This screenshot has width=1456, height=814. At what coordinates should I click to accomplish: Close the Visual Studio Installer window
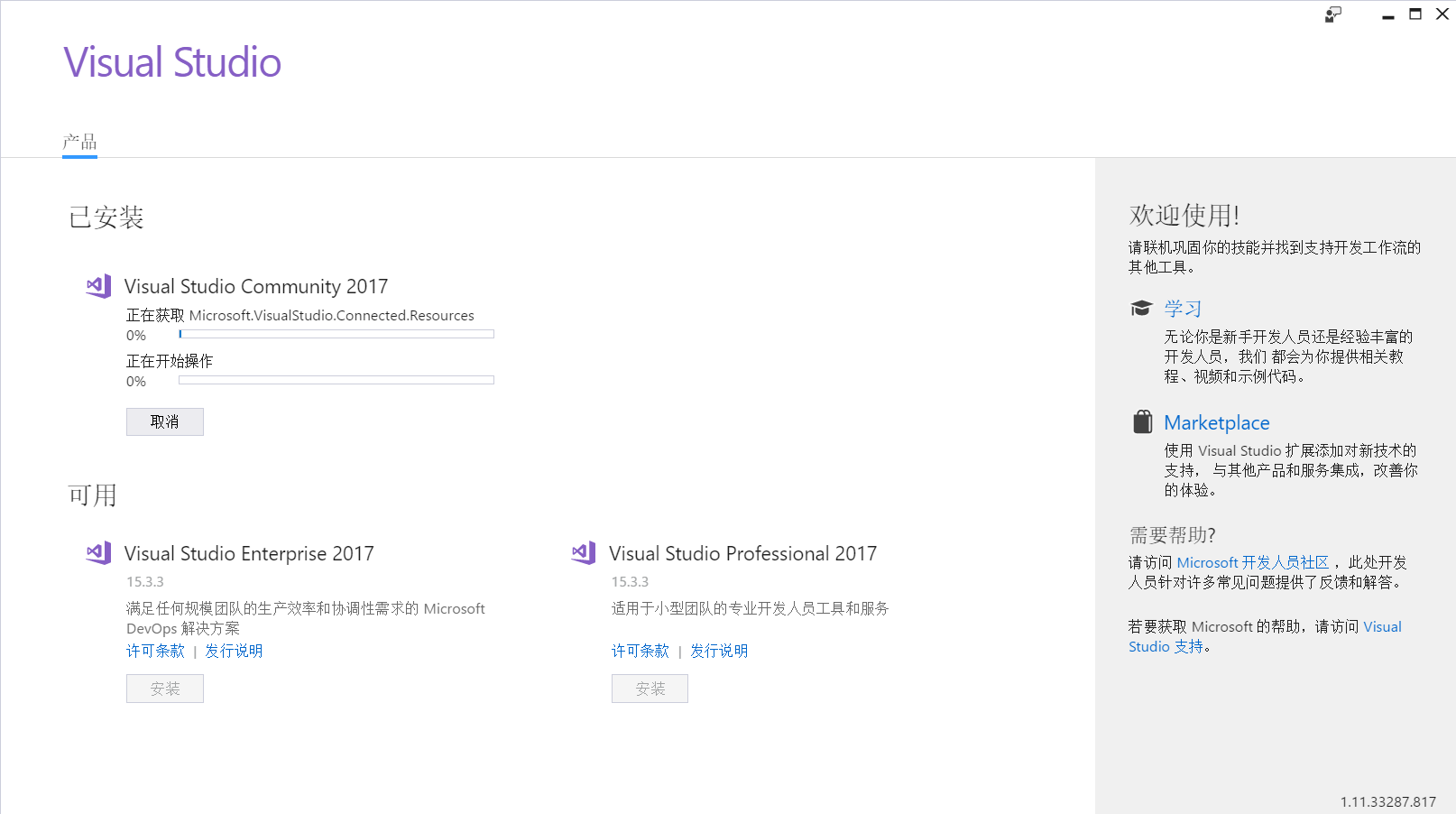(x=1442, y=14)
